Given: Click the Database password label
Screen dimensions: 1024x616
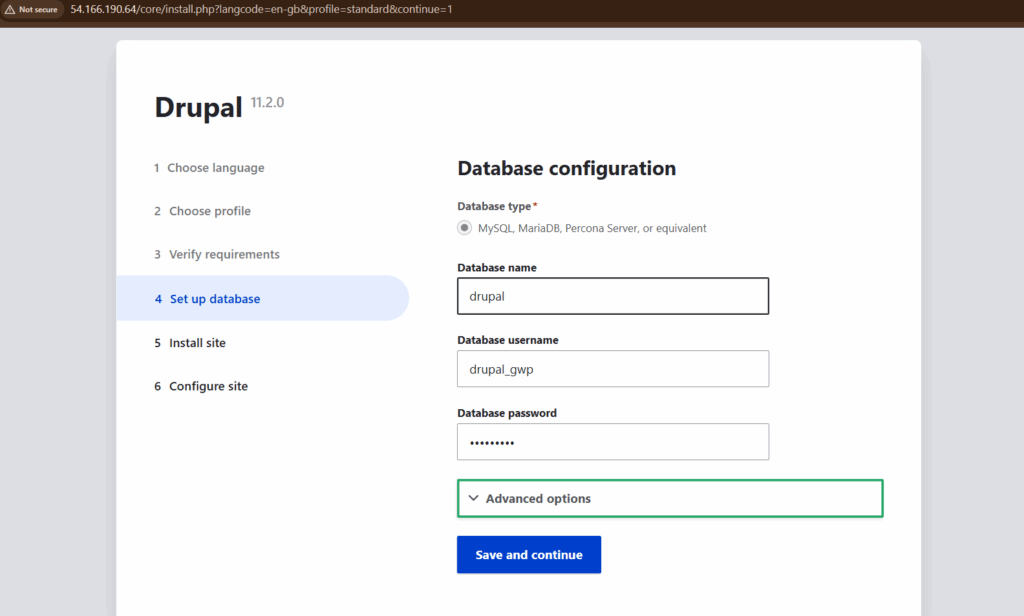Looking at the screenshot, I should point(507,413).
